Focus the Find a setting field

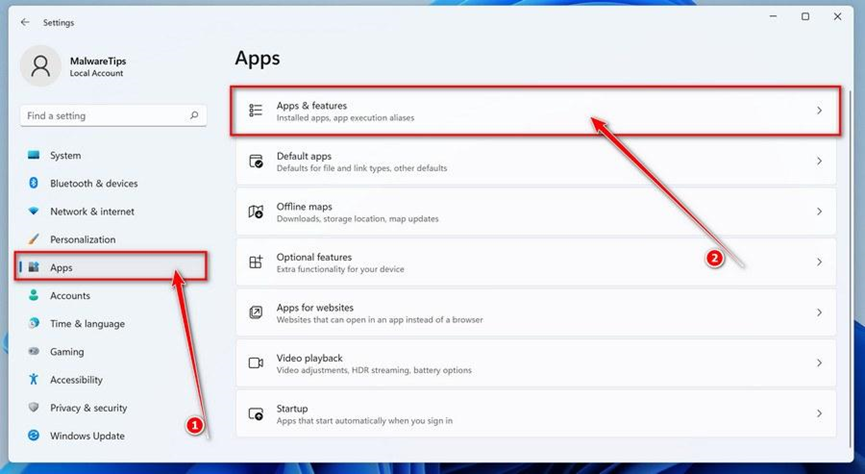point(113,115)
